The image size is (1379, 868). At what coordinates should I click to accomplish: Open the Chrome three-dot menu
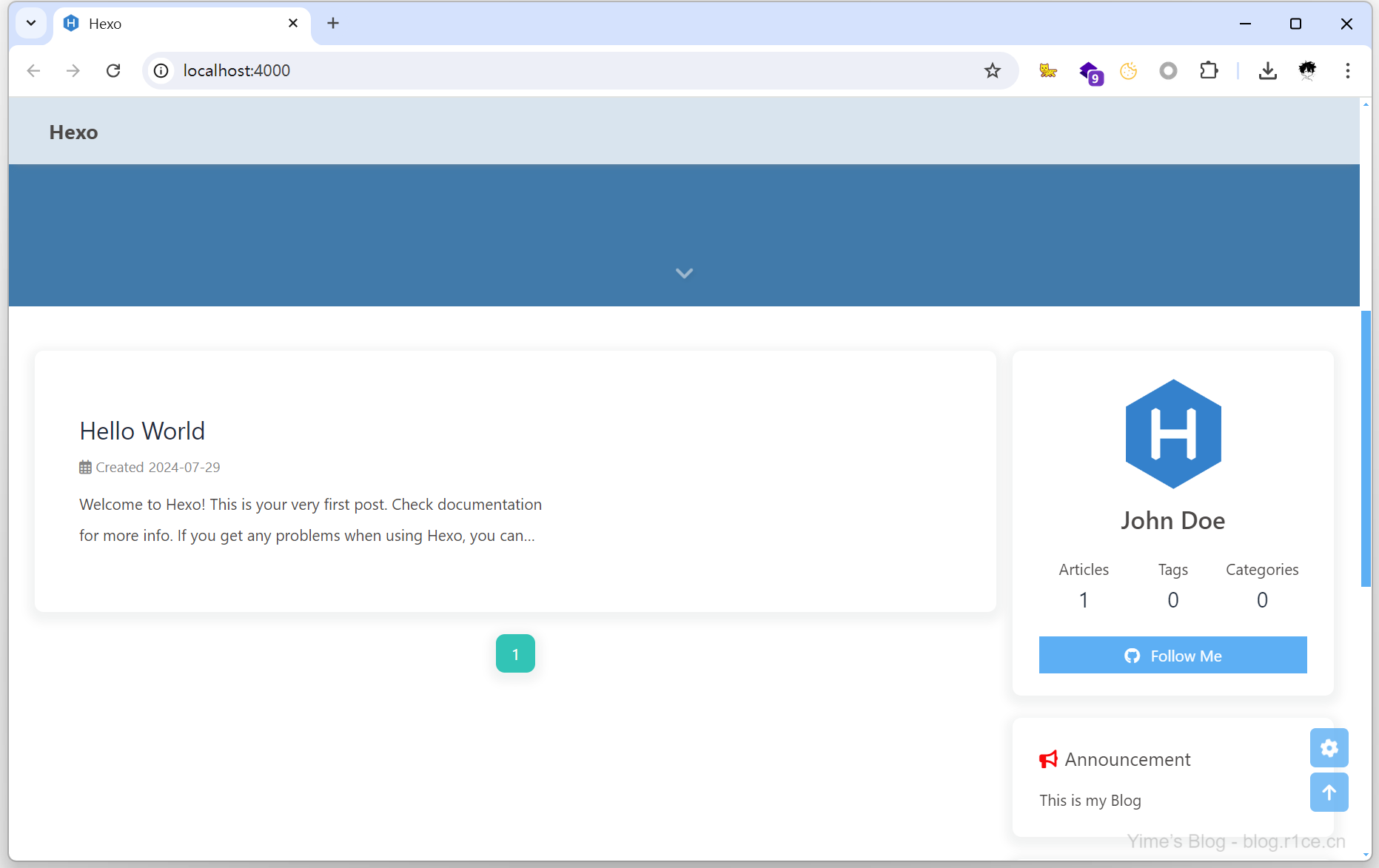point(1347,70)
